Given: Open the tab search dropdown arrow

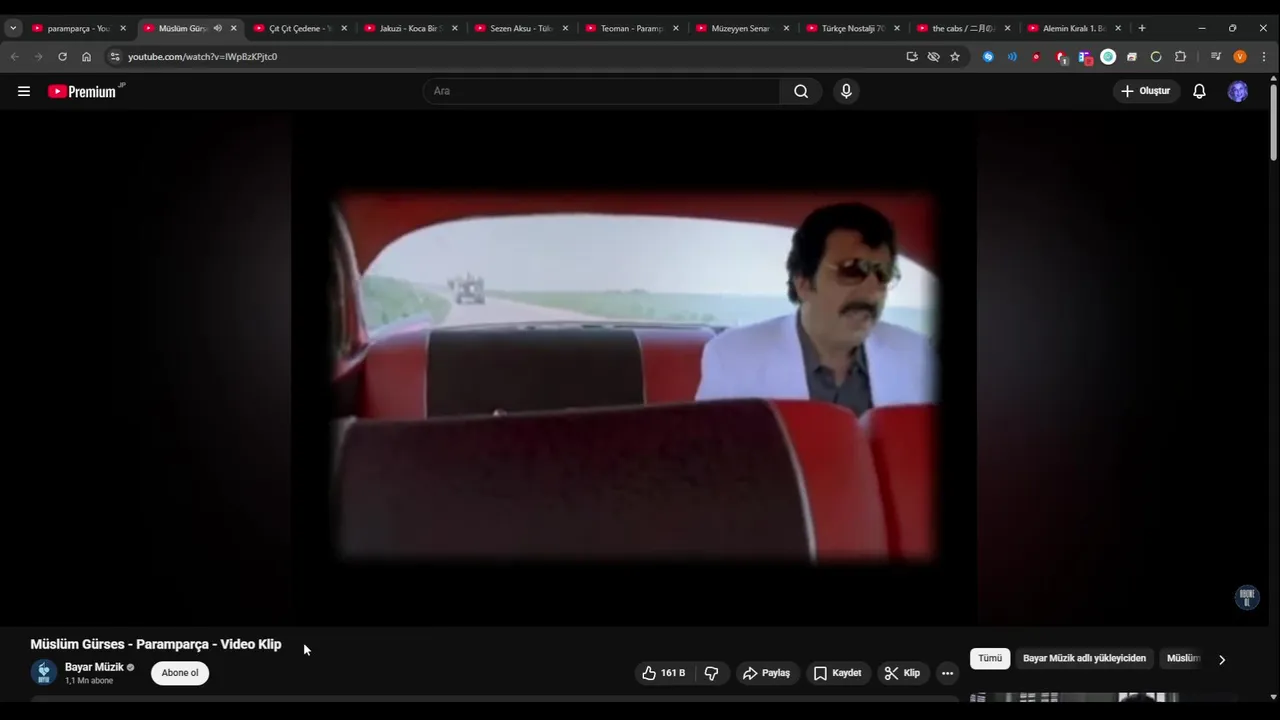Looking at the screenshot, I should click(x=13, y=28).
